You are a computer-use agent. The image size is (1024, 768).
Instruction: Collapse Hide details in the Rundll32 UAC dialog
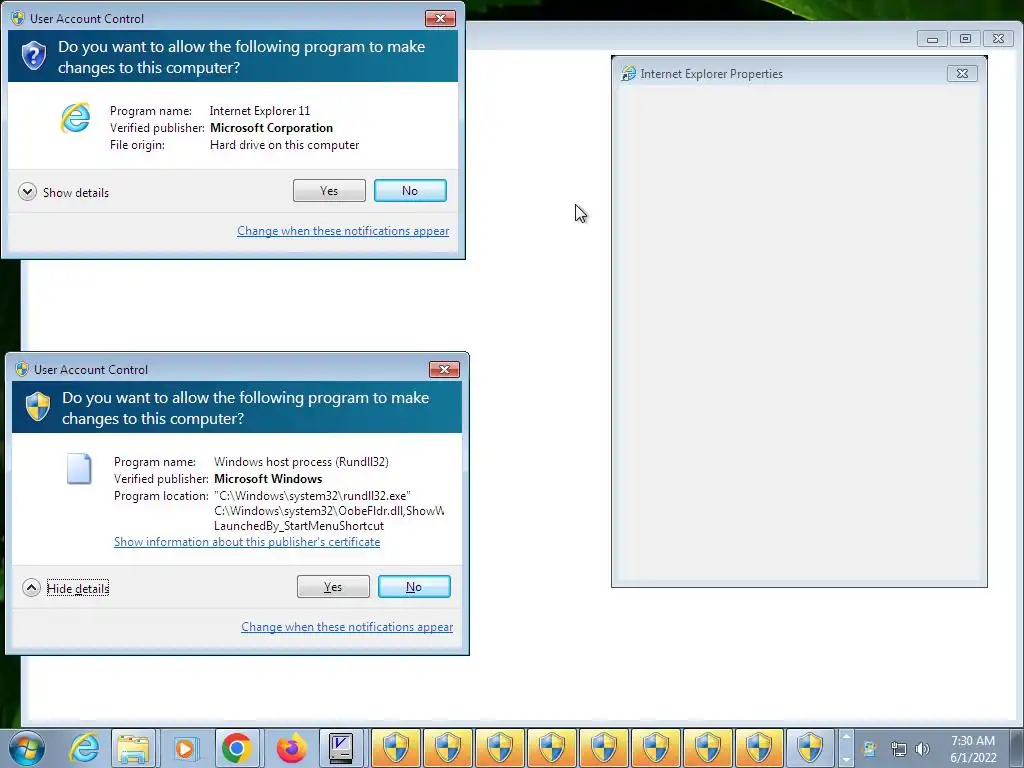pyautogui.click(x=66, y=588)
